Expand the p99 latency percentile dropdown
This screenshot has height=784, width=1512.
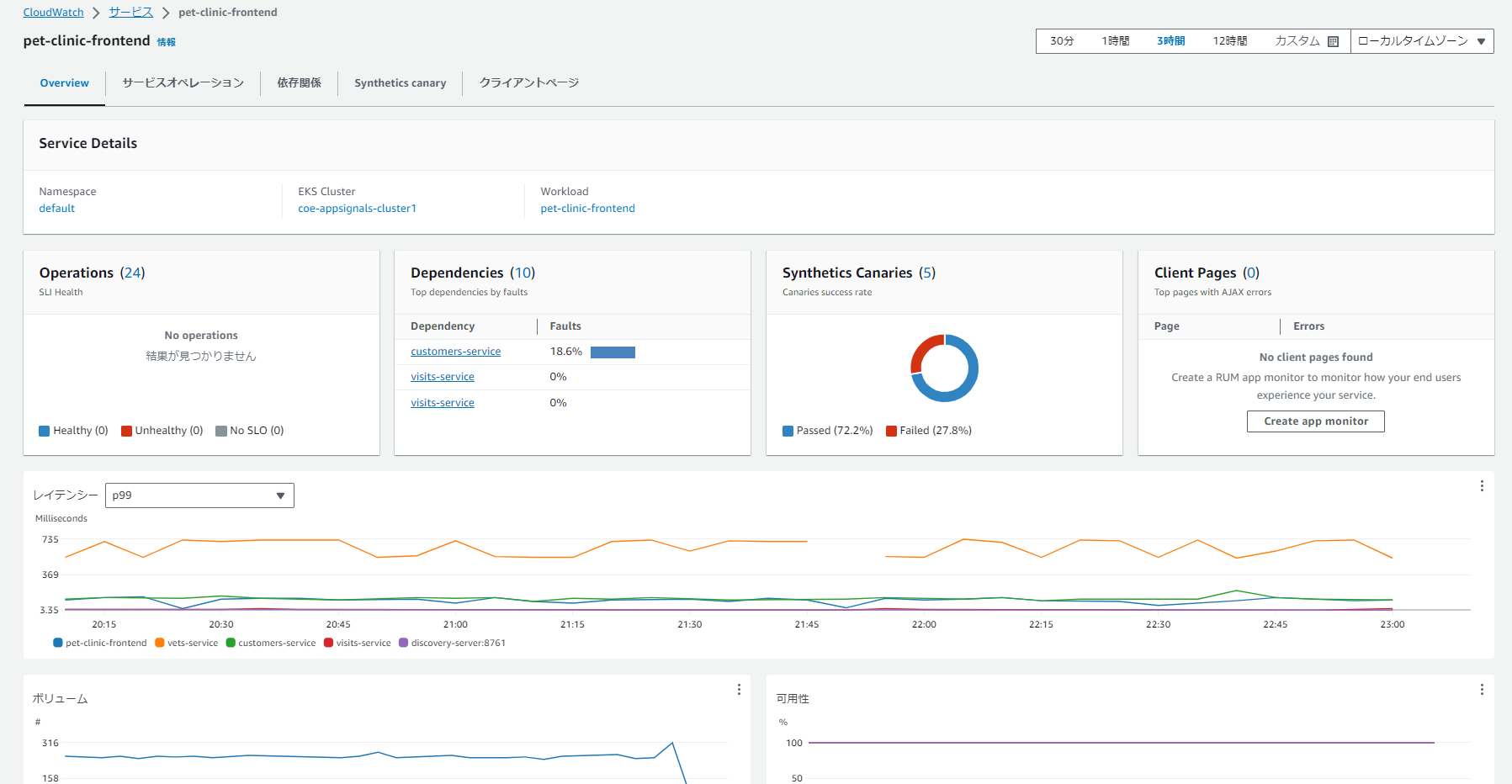pyautogui.click(x=199, y=495)
